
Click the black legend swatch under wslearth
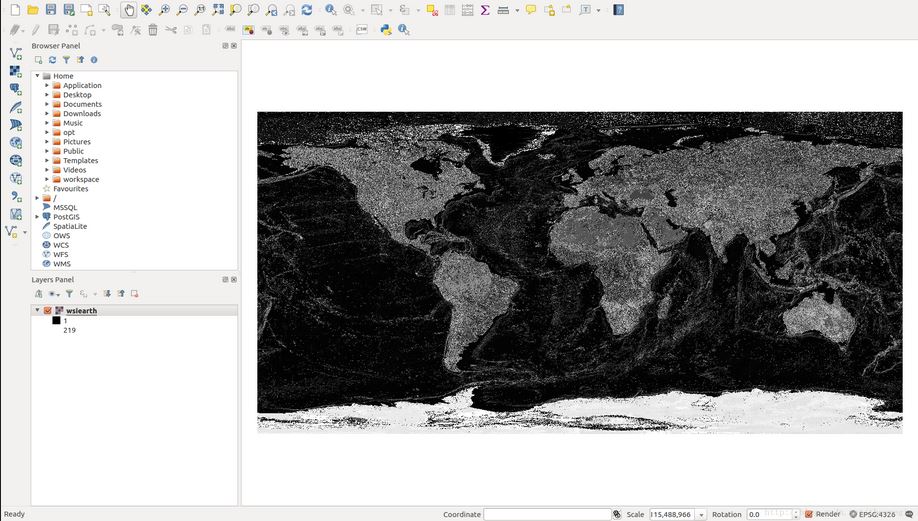[x=56, y=320]
